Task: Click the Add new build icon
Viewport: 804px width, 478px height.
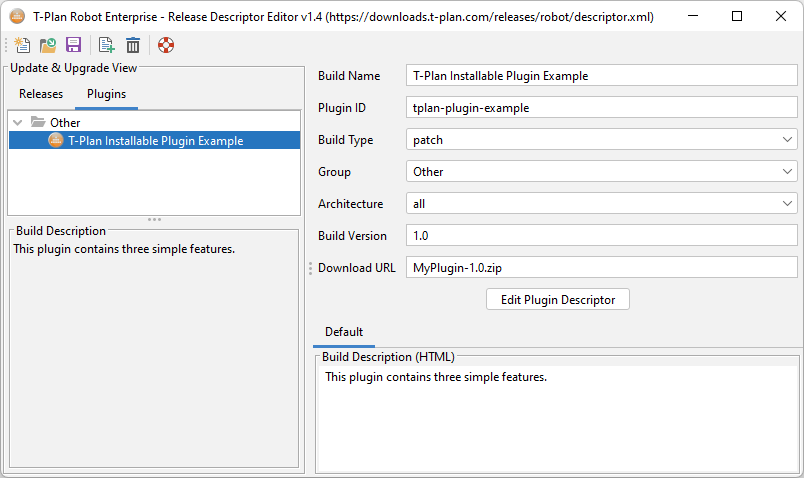Action: tap(106, 45)
